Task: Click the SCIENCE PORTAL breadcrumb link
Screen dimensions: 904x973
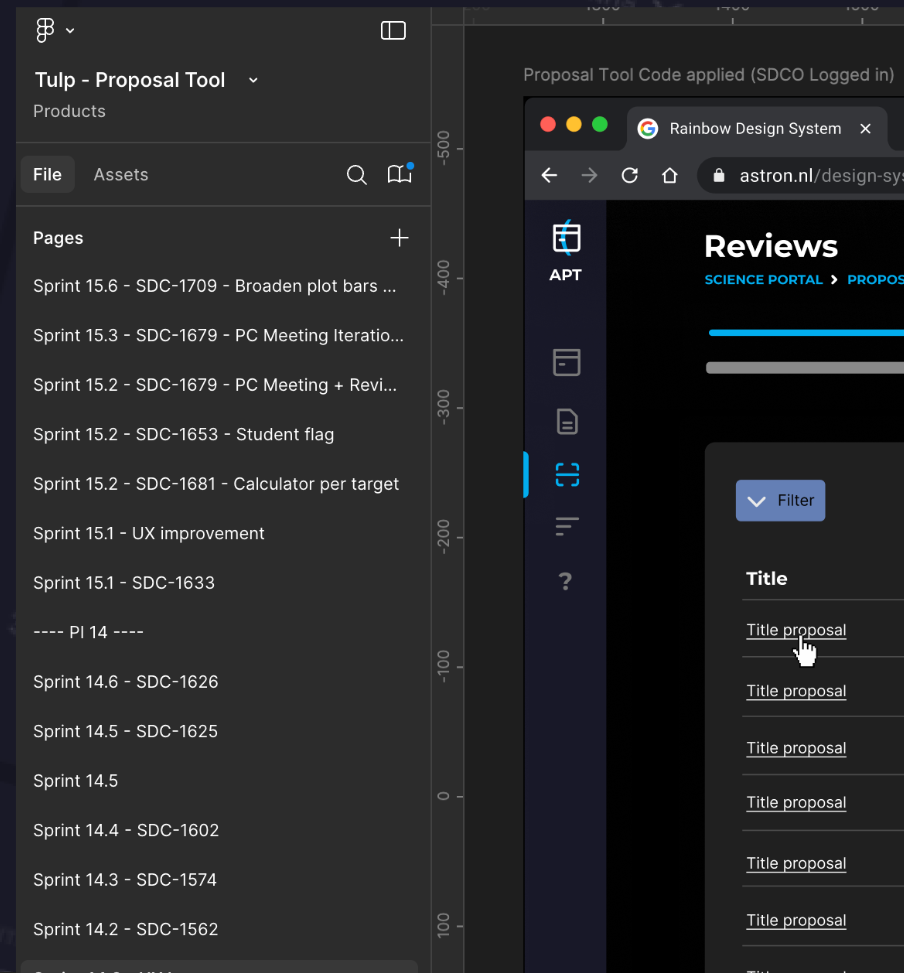Action: pos(763,280)
